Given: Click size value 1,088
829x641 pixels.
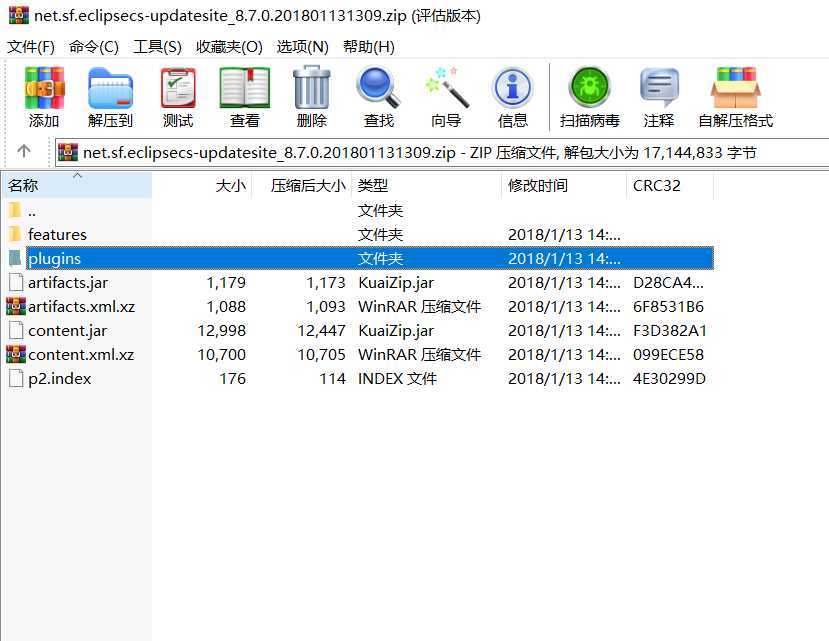Looking at the screenshot, I should coord(226,307).
